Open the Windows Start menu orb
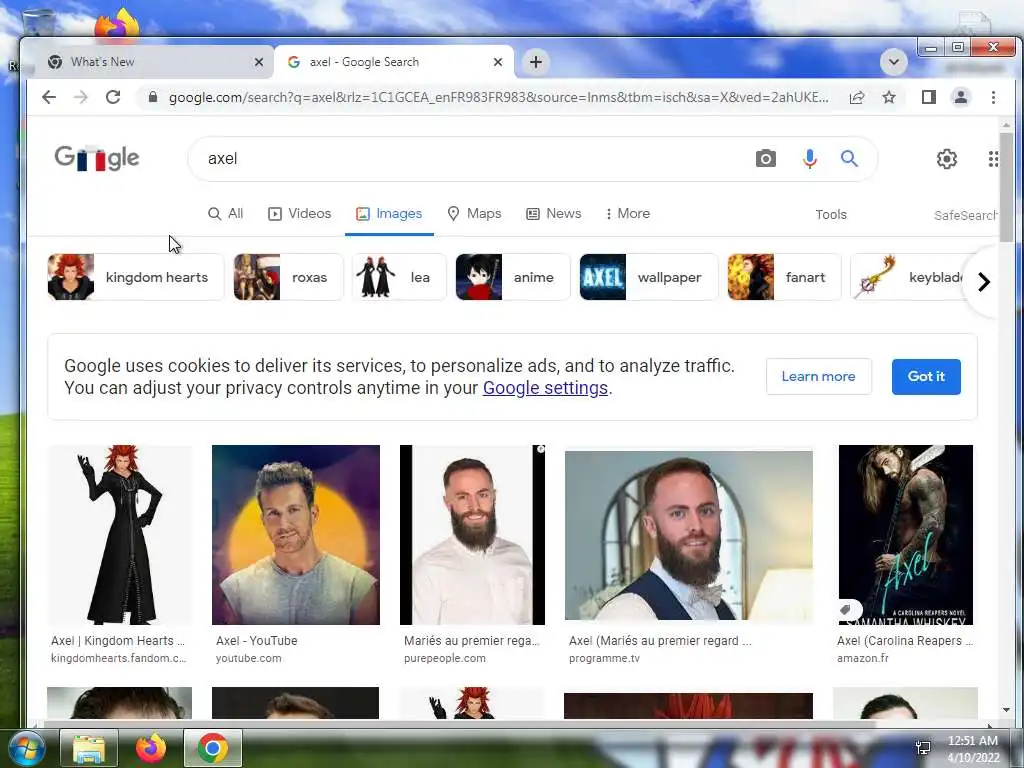This screenshot has height=768, width=1024. pos(26,748)
